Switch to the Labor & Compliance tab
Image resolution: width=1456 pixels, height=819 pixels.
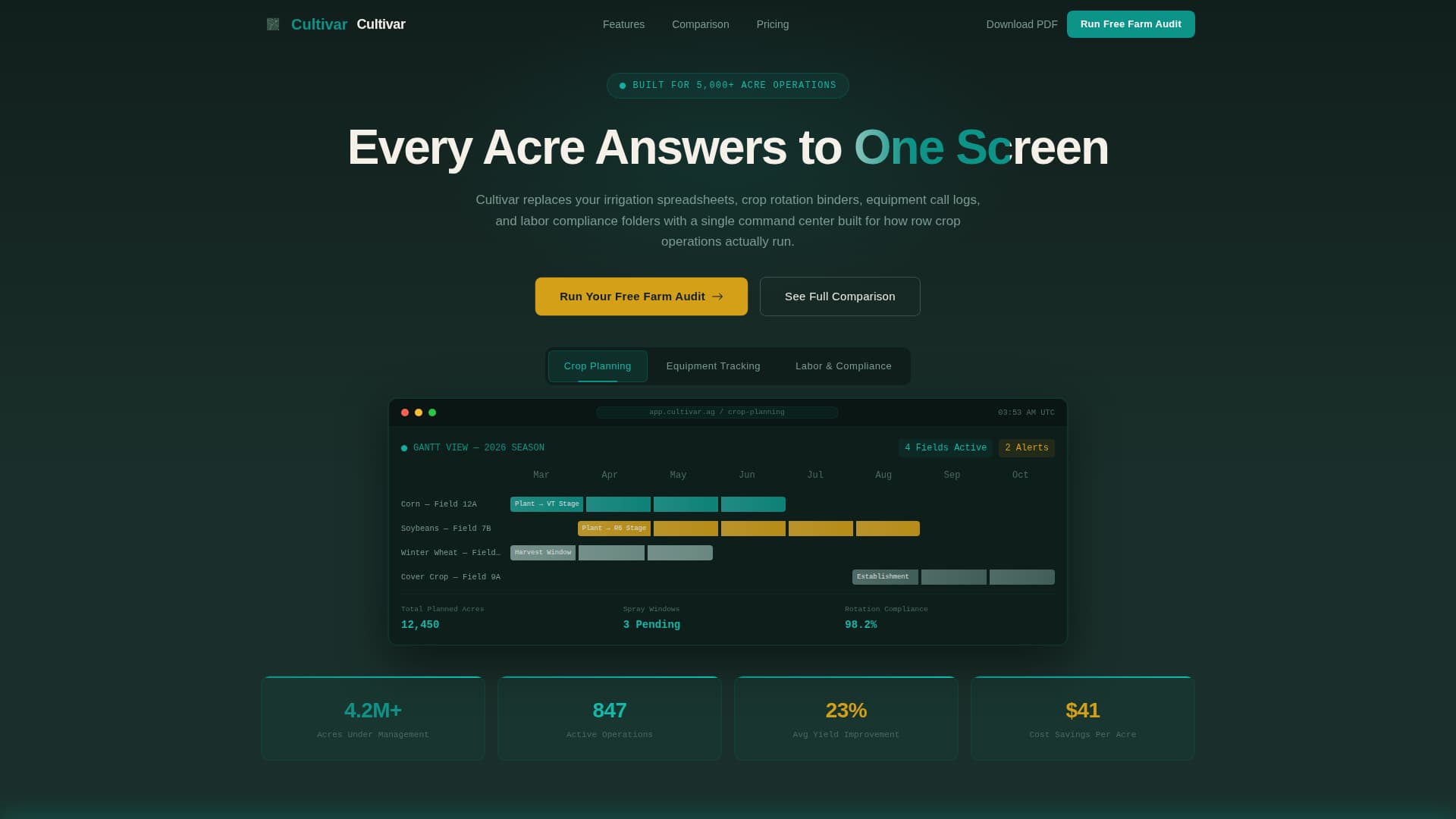843,366
